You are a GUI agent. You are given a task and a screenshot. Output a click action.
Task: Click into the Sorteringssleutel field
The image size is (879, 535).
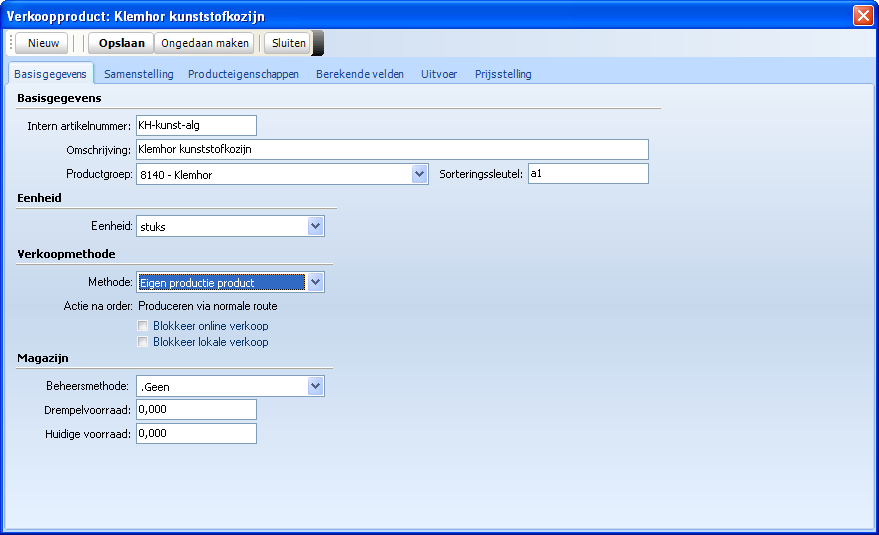coord(587,174)
